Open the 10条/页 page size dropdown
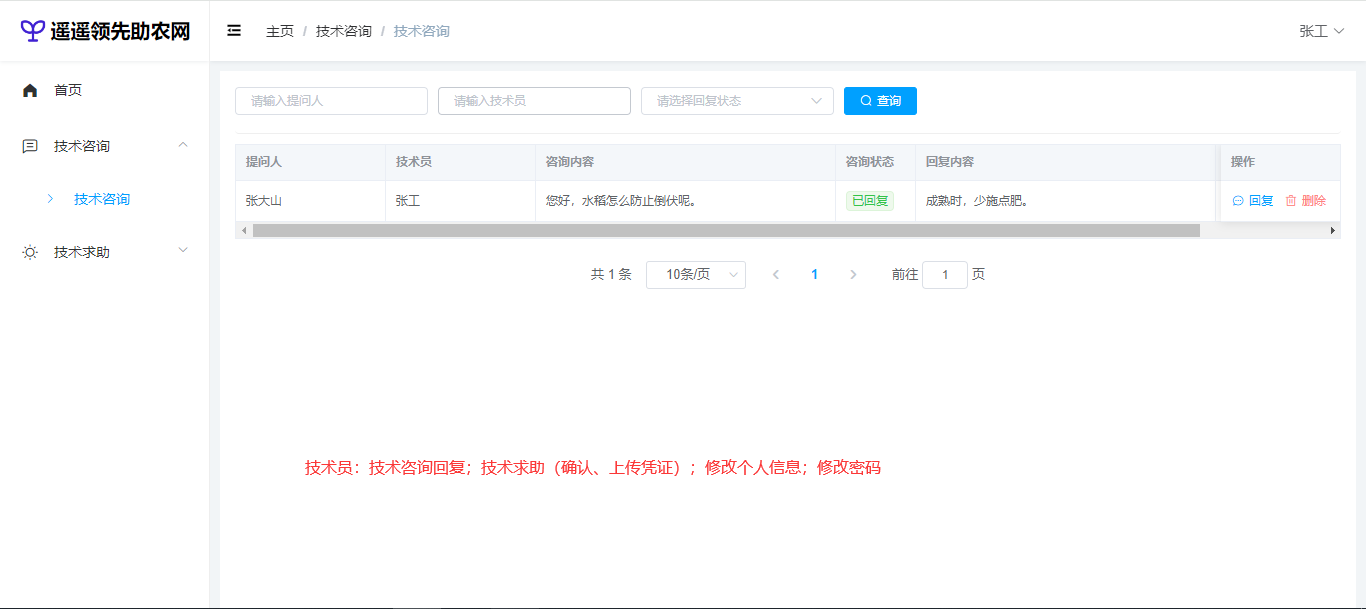Screen dimensions: 1366x609 pyautogui.click(x=696, y=274)
